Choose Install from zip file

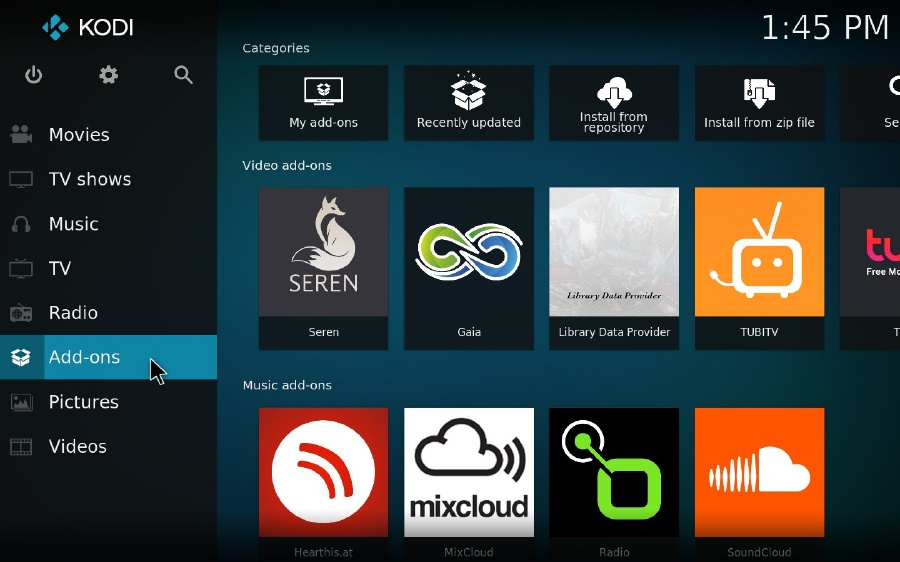pyautogui.click(x=759, y=103)
